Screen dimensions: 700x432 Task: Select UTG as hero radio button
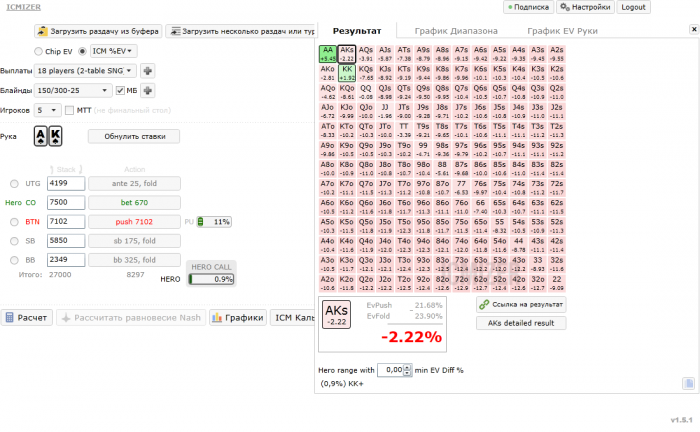(x=14, y=183)
